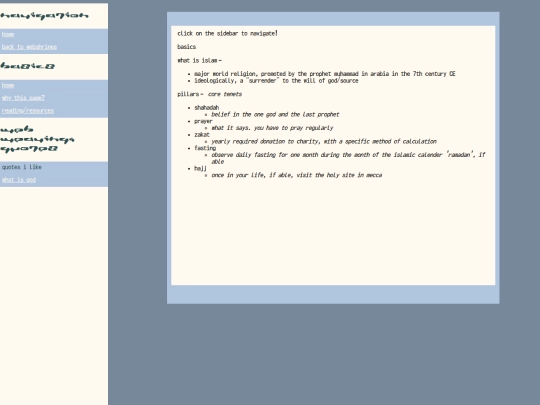Go to the "reading/resources" link
This screenshot has width=540, height=405.
point(28,111)
